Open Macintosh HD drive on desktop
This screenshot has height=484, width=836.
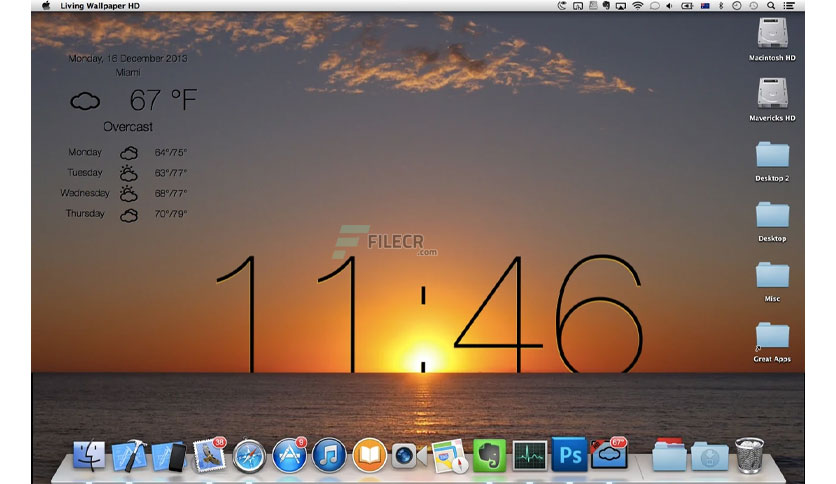772,39
